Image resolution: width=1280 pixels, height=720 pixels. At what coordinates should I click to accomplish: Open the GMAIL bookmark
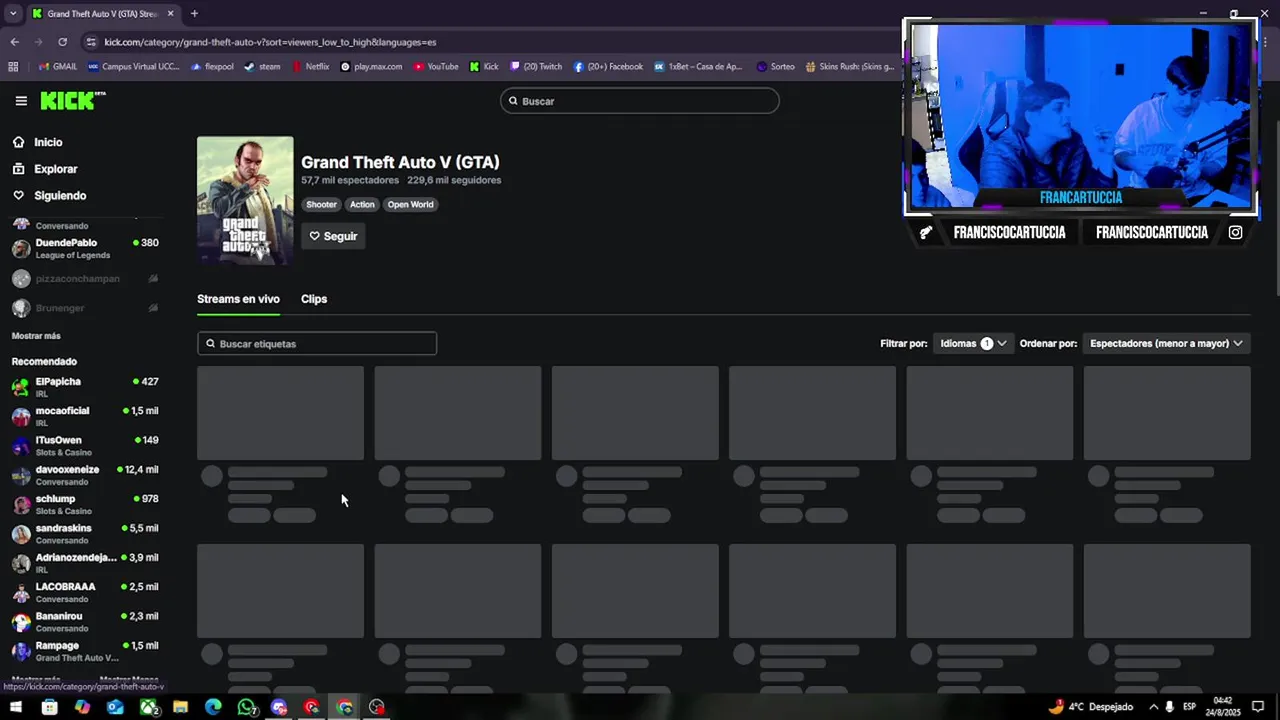pyautogui.click(x=57, y=67)
